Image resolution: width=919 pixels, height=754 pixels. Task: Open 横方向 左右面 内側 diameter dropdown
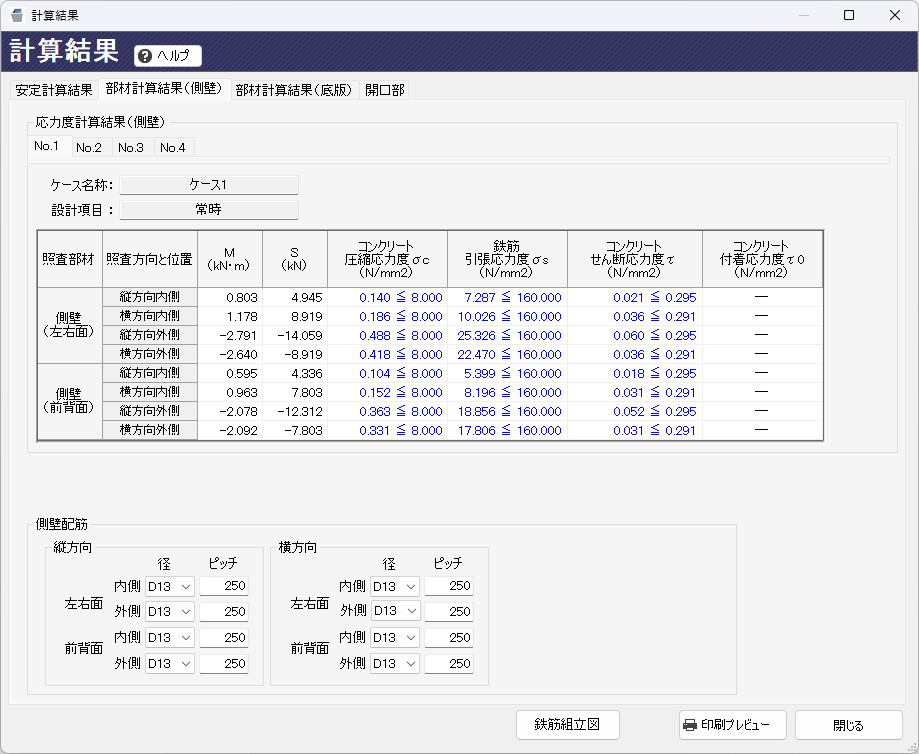(x=394, y=586)
